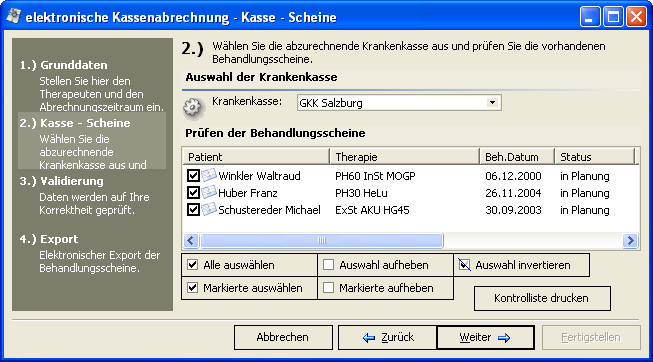Select the patient name Winkler Waltraud

[x=259, y=176]
